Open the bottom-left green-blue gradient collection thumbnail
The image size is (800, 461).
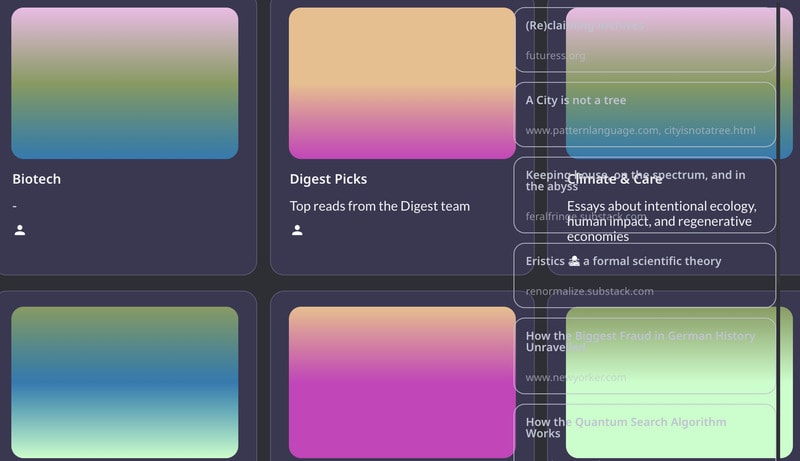click(125, 382)
